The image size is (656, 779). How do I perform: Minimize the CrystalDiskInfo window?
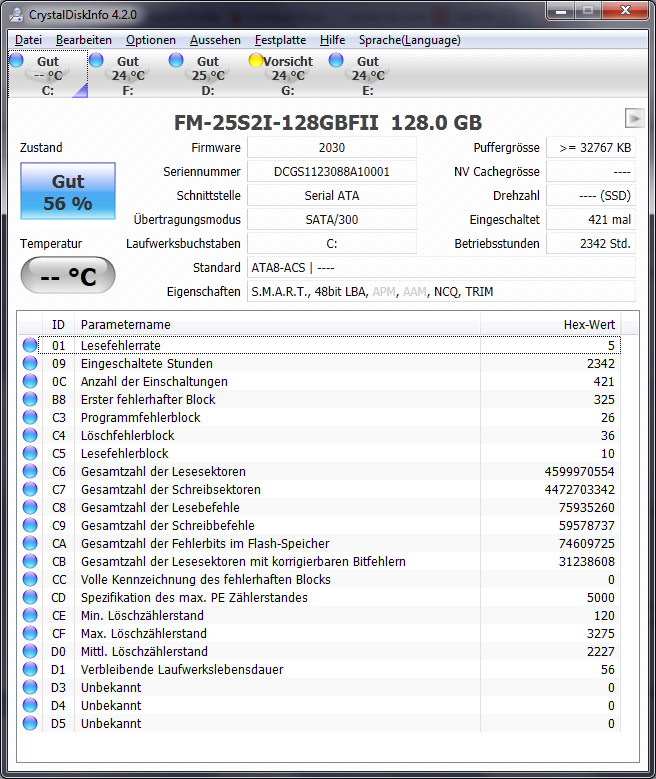[561, 11]
